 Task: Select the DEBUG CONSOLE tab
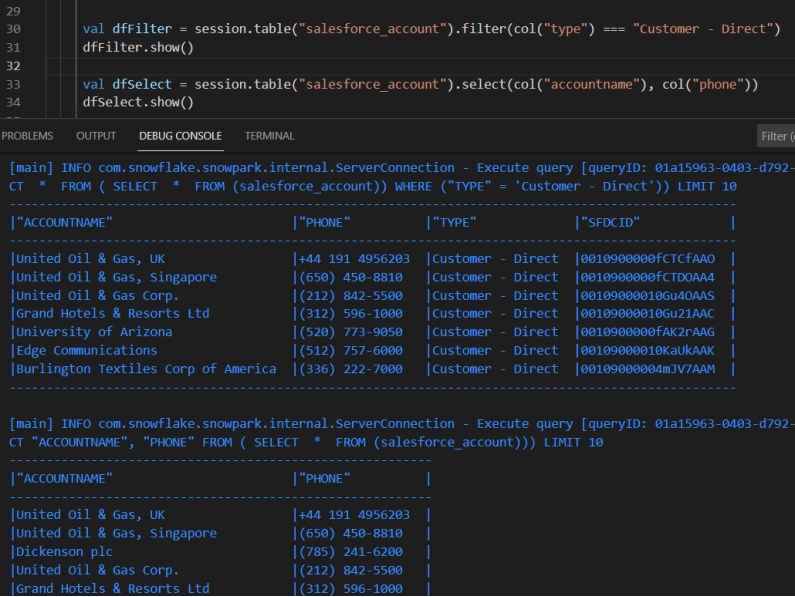[x=180, y=136]
